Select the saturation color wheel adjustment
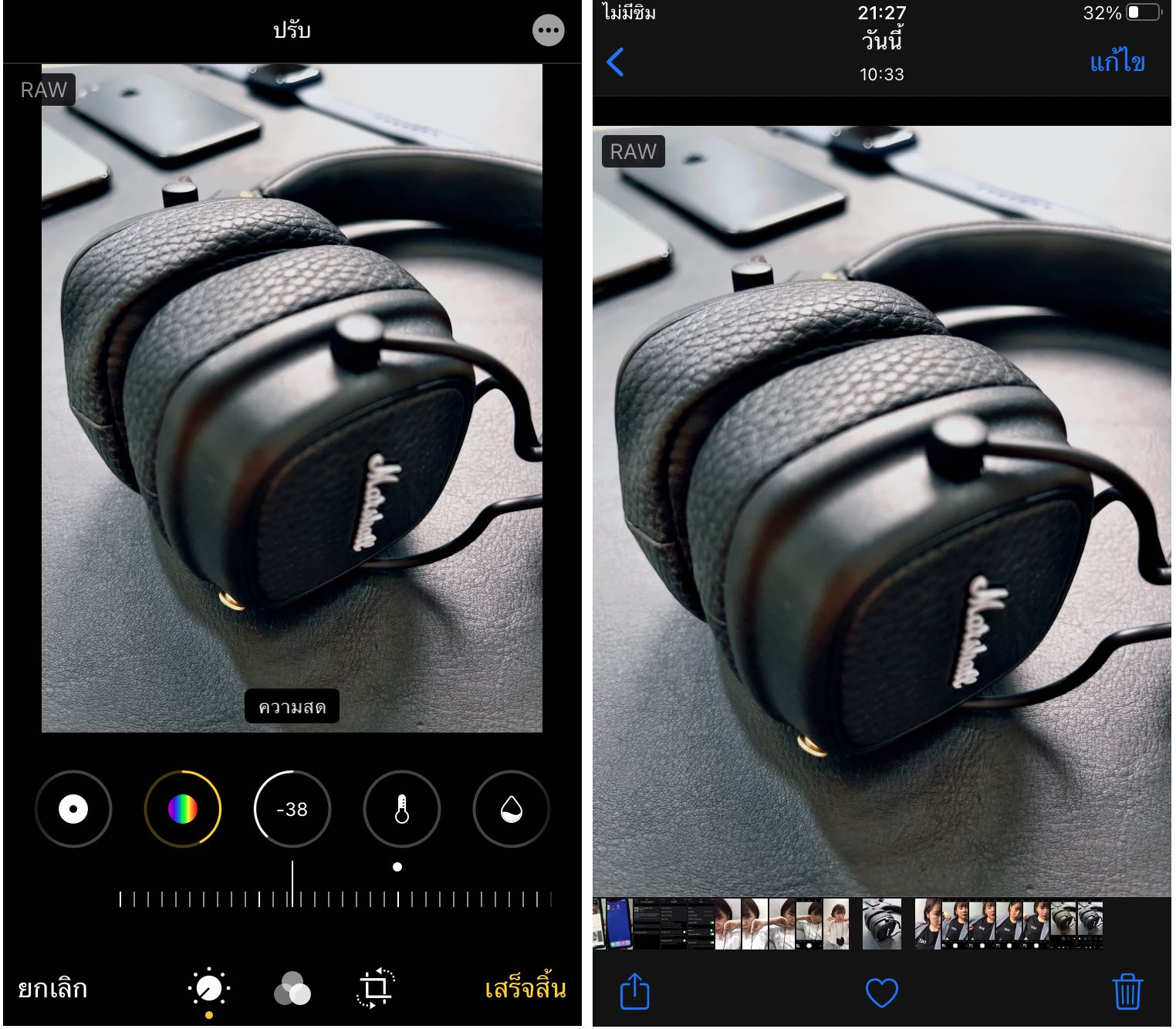This screenshot has height=1029, width=1176. click(183, 809)
